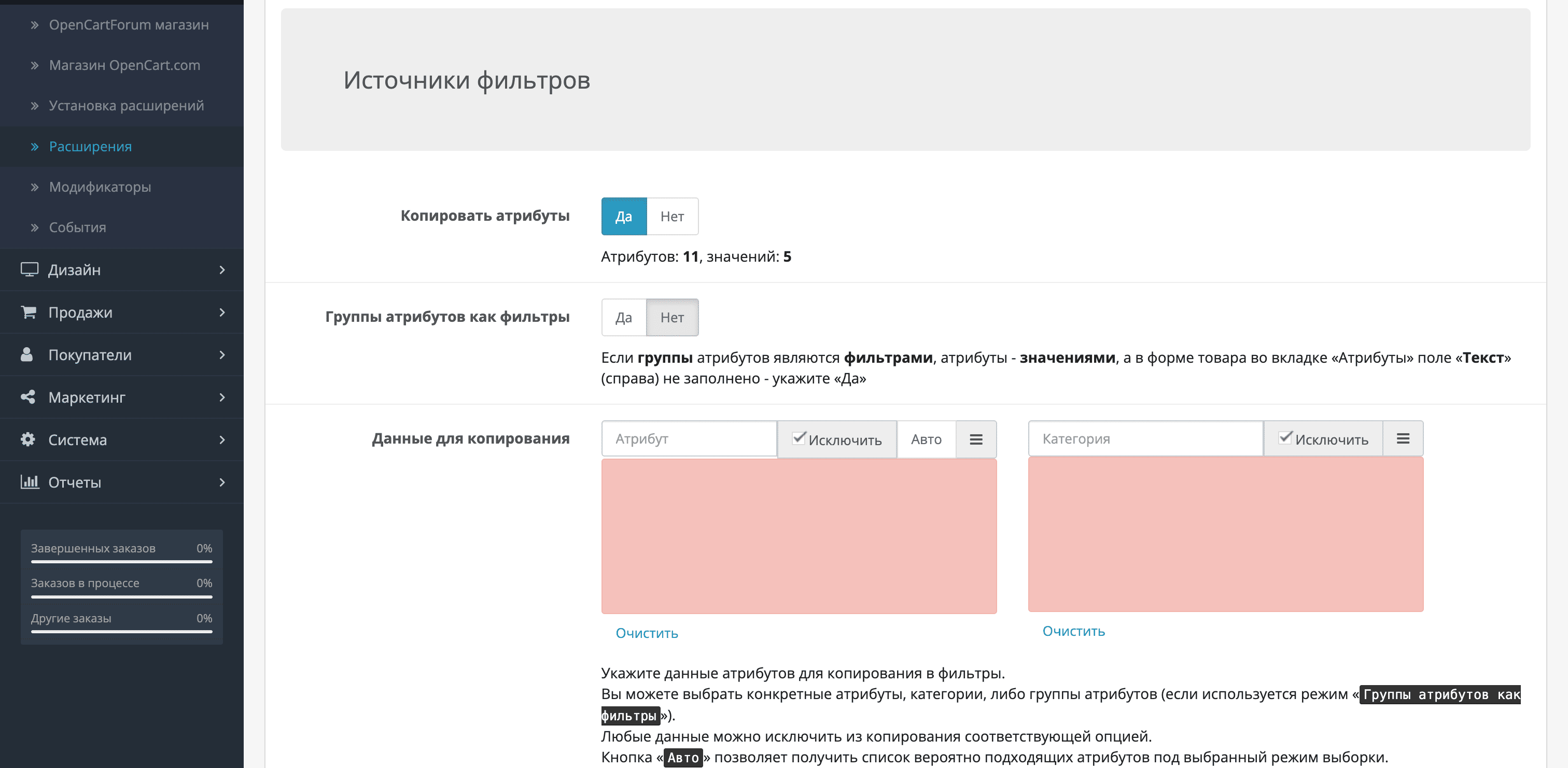
Task: Click the Система gear icon
Action: click(x=27, y=439)
